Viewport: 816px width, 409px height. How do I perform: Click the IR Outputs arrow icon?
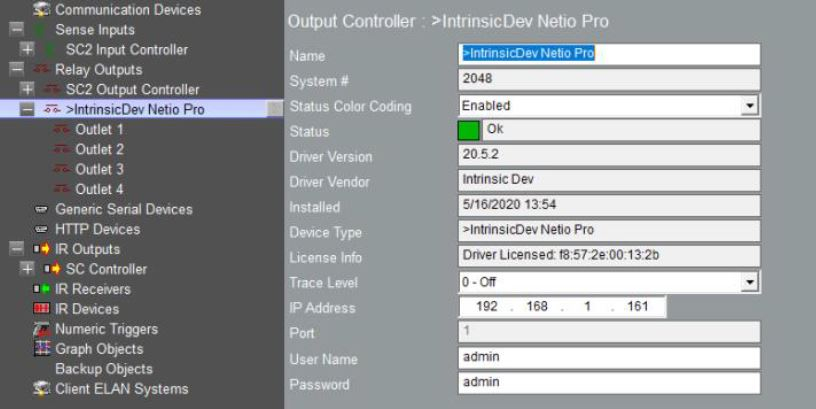pos(41,249)
